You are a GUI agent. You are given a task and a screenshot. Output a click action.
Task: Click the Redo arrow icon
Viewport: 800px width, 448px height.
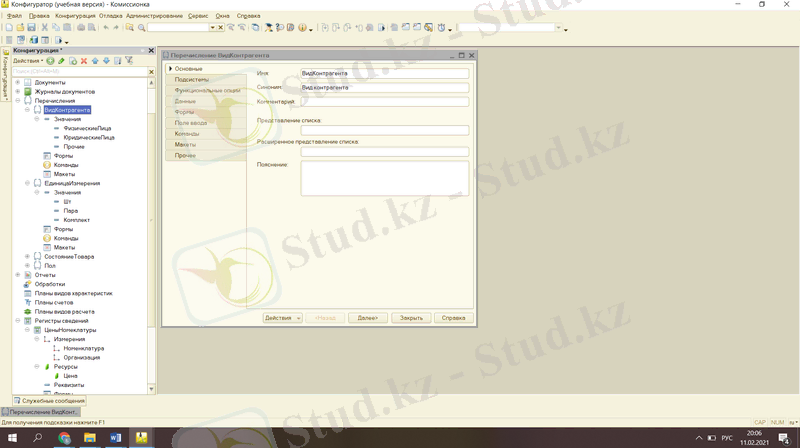pyautogui.click(x=116, y=27)
